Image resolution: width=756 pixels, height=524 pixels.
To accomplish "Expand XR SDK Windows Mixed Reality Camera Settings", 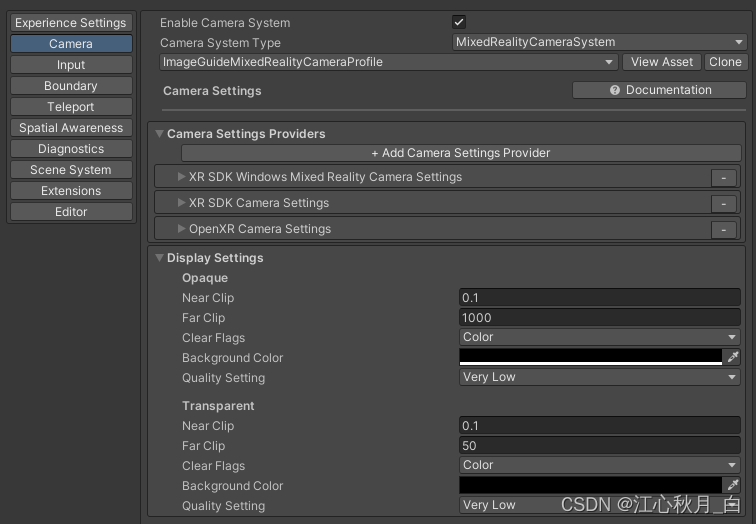I will (181, 177).
